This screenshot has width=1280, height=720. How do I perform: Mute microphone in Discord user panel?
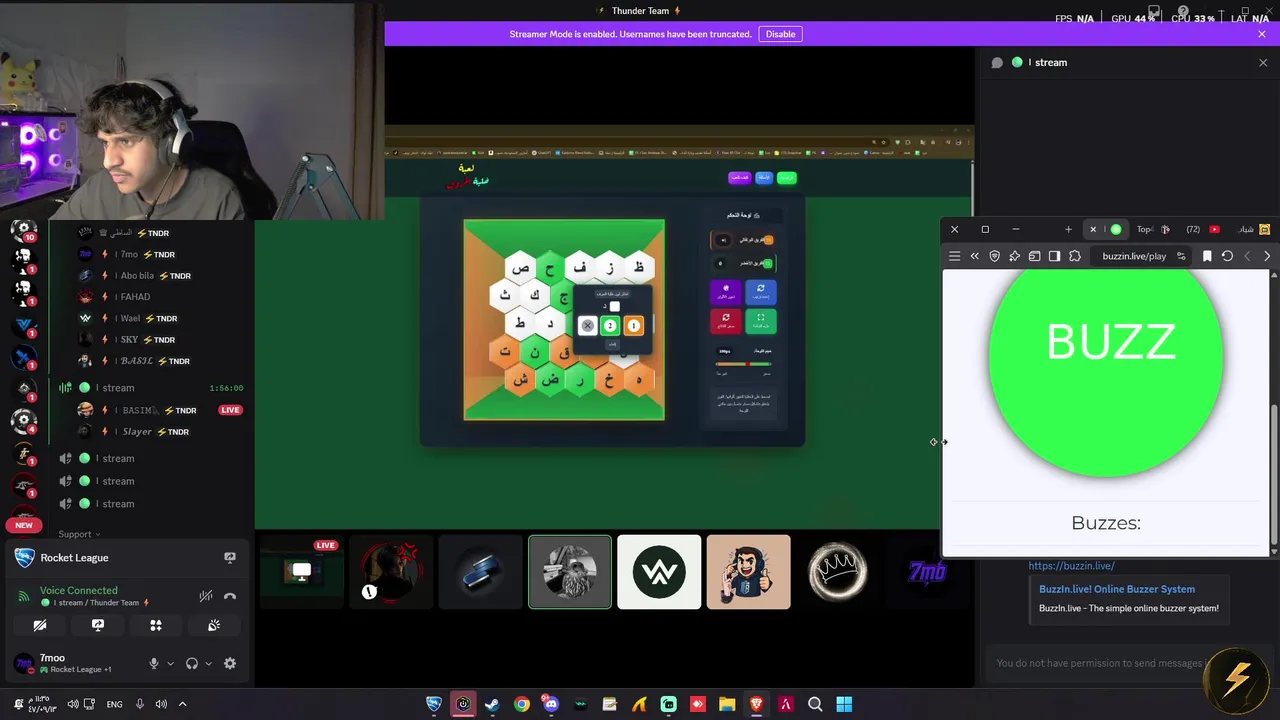click(153, 663)
